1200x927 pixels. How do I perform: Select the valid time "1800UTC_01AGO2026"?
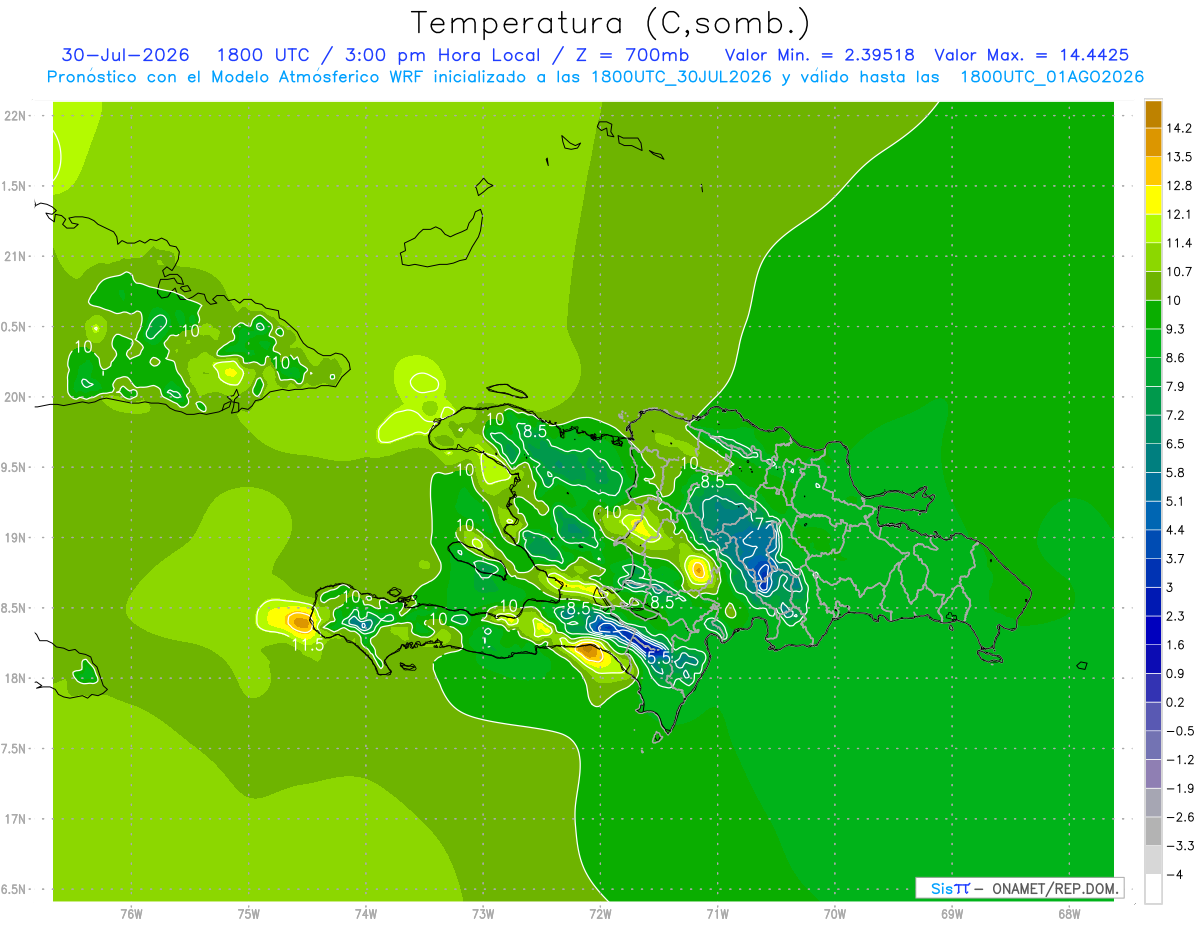pyautogui.click(x=1052, y=77)
